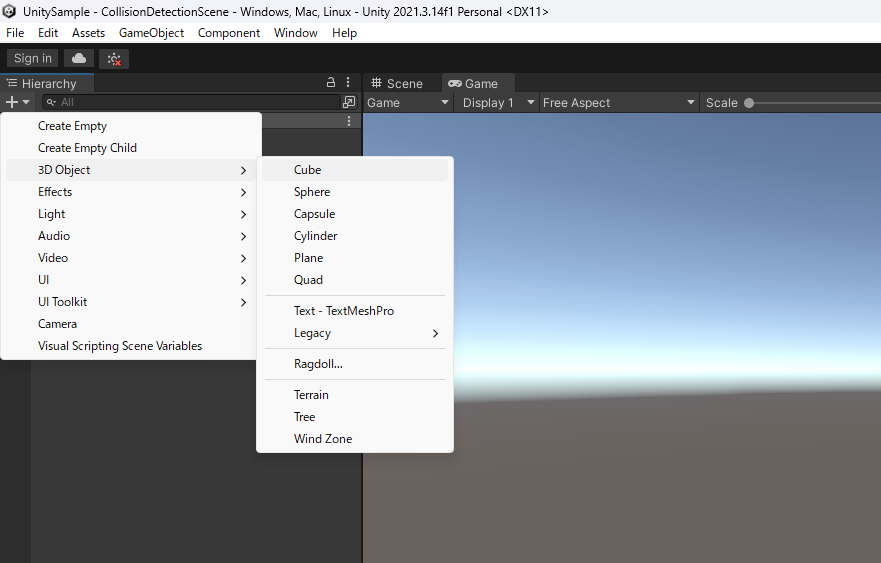Screen dimensions: 881x563
Task: Click the Scale slider handle
Action: [x=749, y=103]
